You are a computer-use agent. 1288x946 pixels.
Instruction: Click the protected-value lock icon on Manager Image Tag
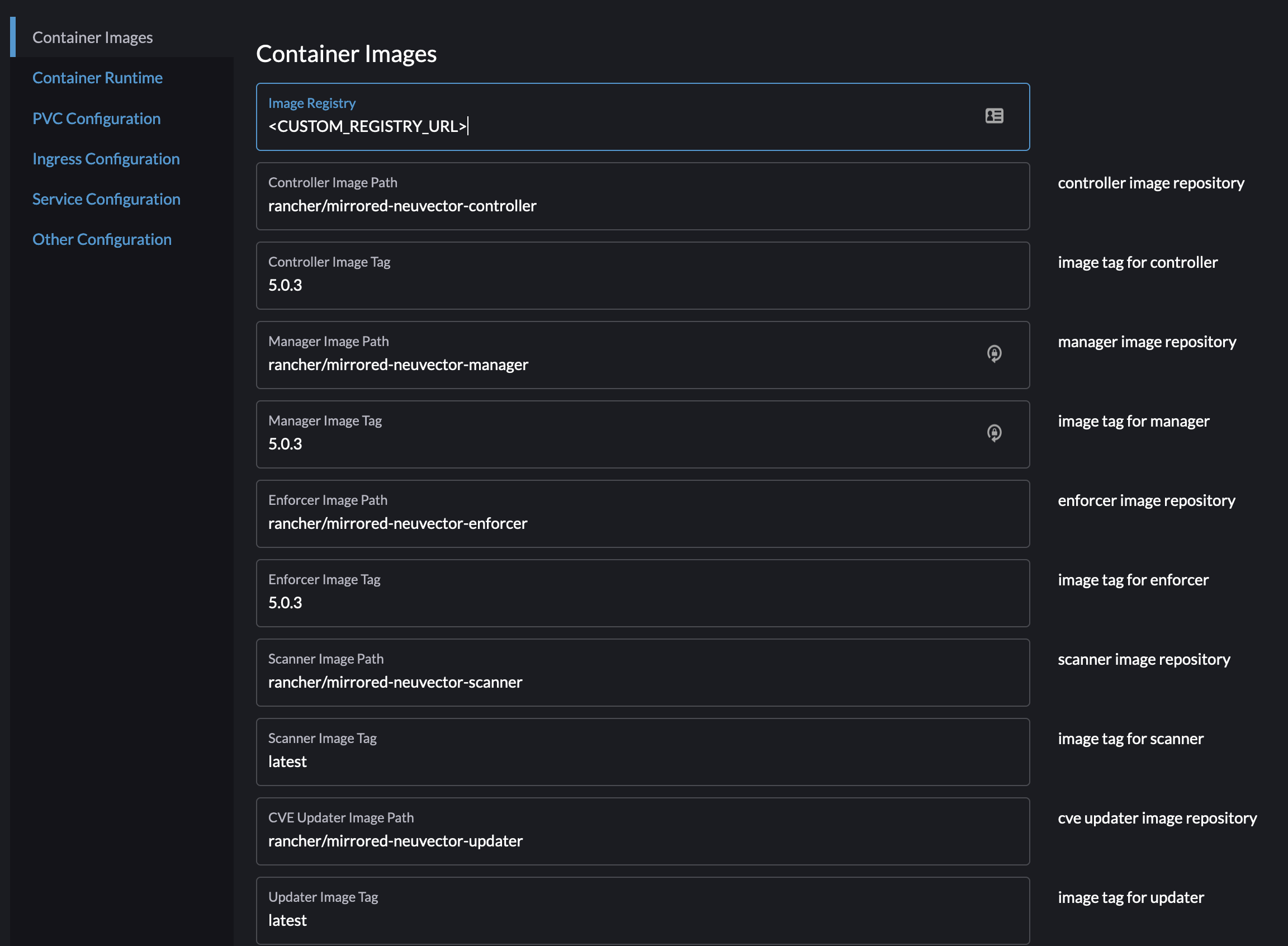point(995,434)
